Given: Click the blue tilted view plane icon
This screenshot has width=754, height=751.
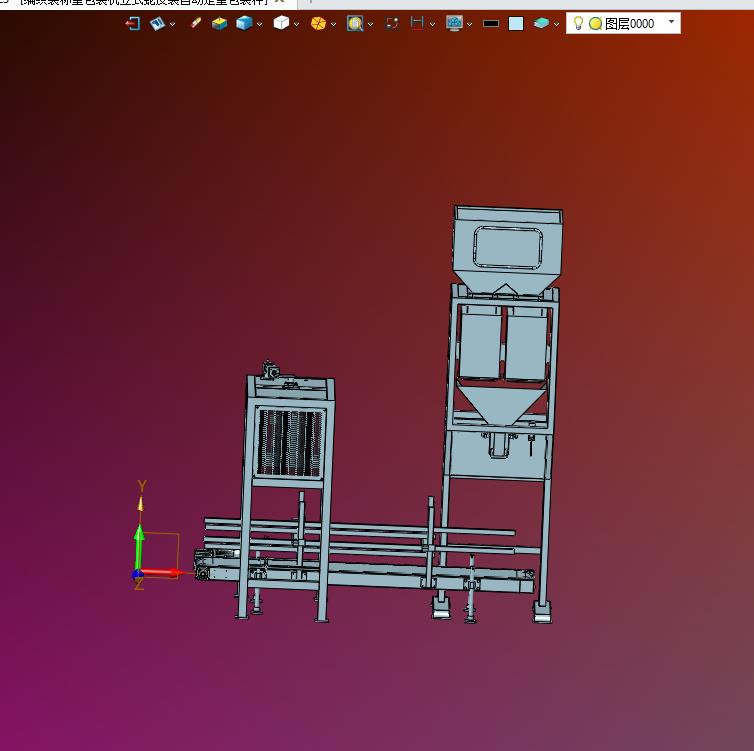Looking at the screenshot, I should [158, 23].
